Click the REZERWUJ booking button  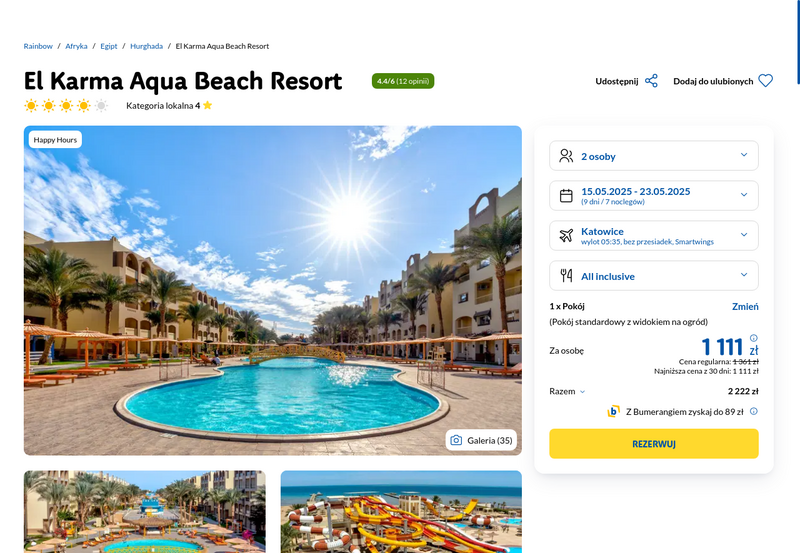pyautogui.click(x=654, y=444)
